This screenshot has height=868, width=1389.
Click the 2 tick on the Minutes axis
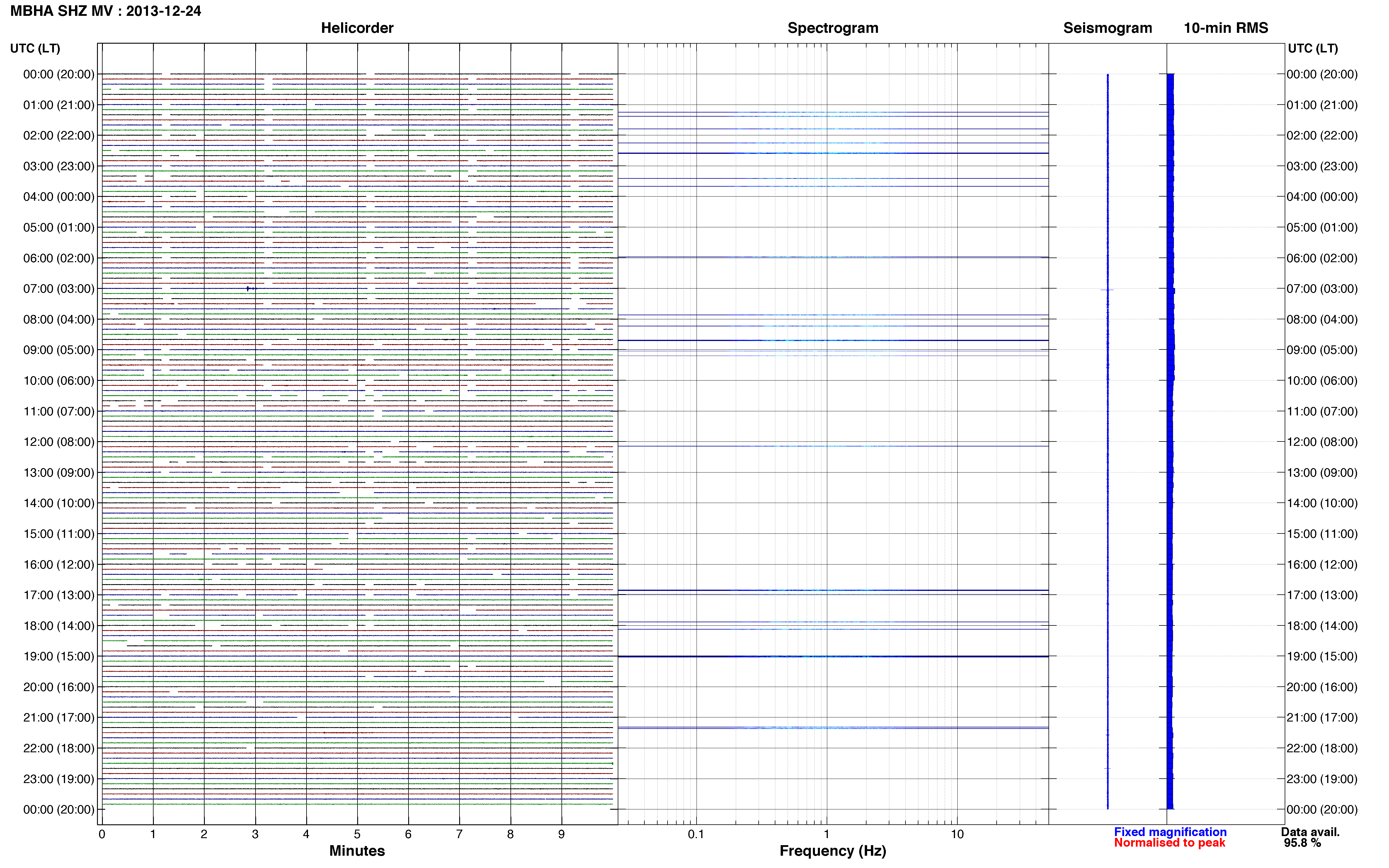[204, 834]
